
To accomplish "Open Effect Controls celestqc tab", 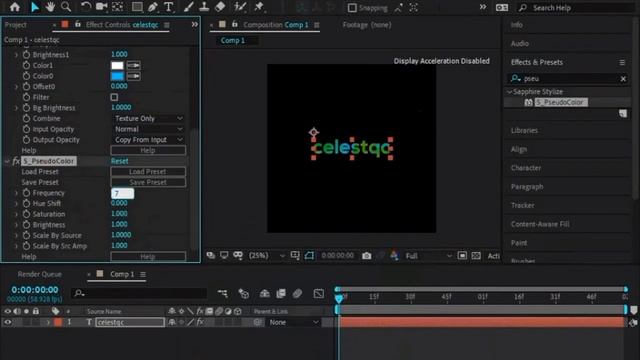I will point(122,25).
